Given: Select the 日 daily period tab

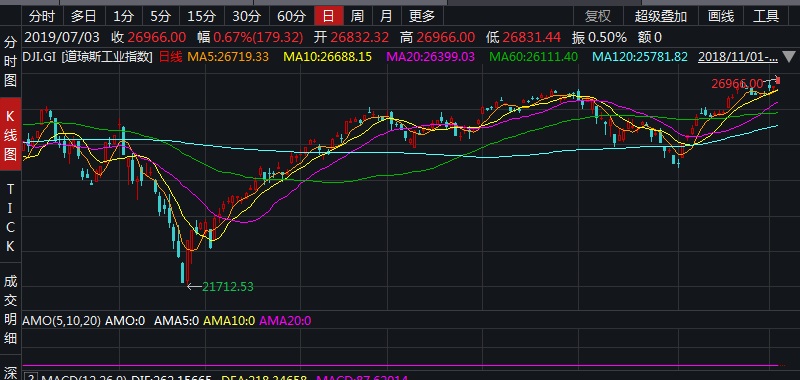Looking at the screenshot, I should click(x=328, y=16).
